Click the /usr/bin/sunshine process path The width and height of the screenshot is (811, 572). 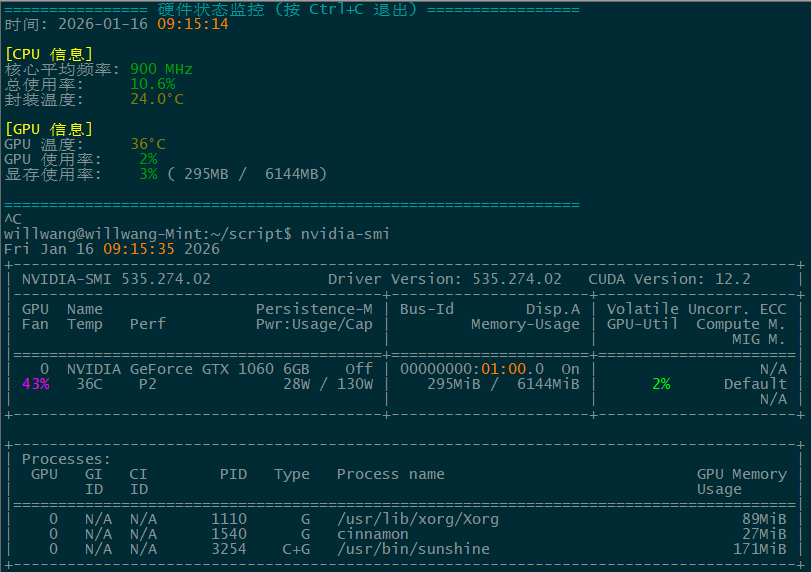click(413, 549)
